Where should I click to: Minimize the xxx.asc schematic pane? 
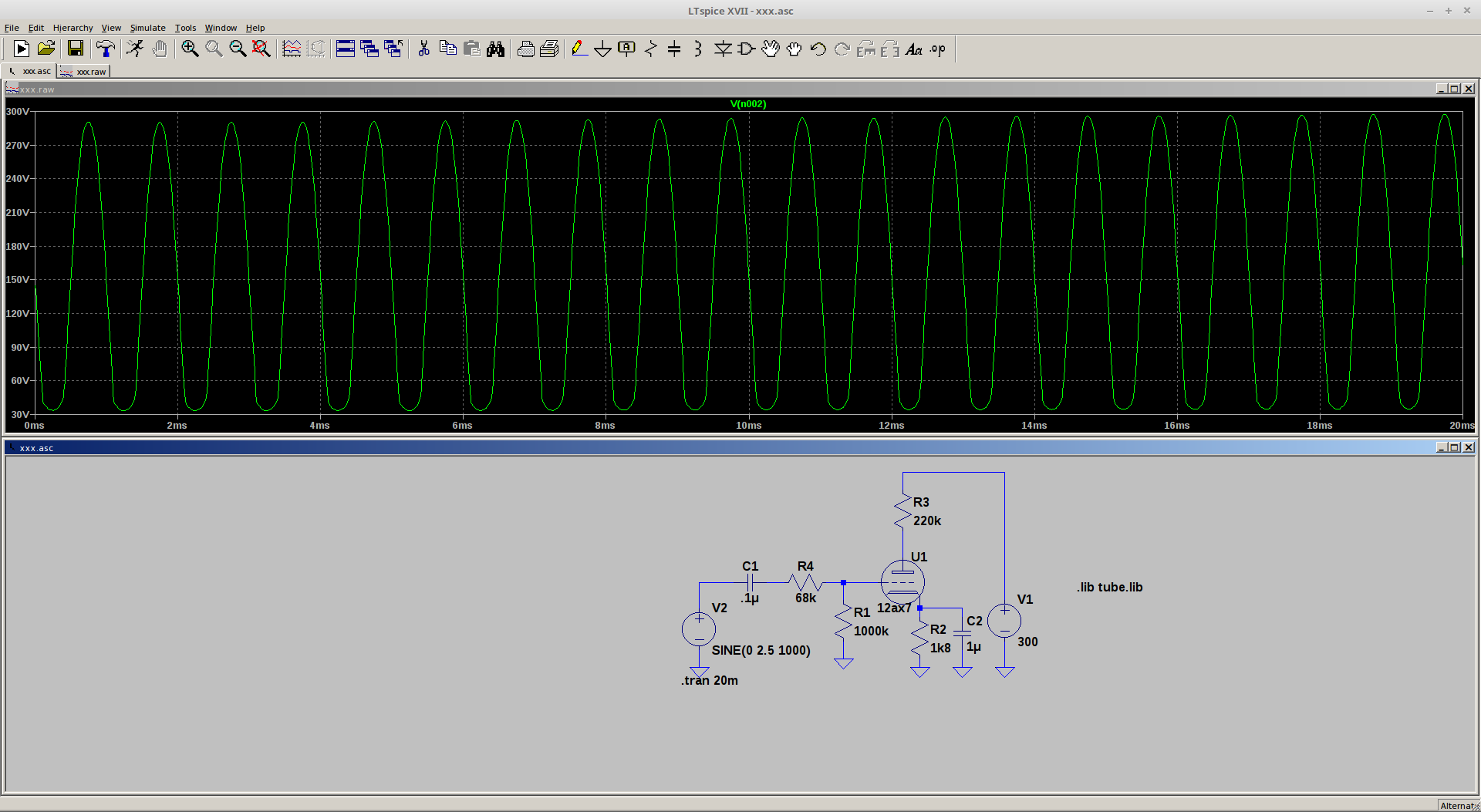[x=1441, y=447]
